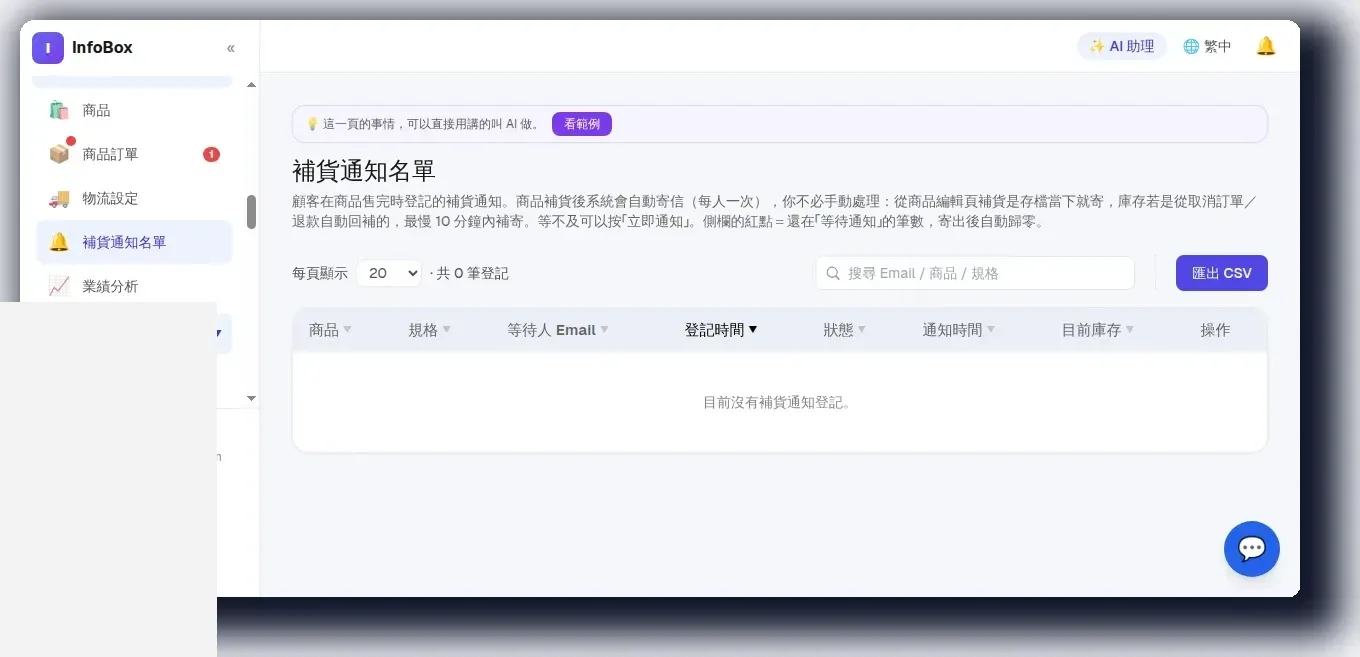Screen dimensions: 1360x657
Task: Sort table by 目前庫存 column
Action: point(1097,330)
